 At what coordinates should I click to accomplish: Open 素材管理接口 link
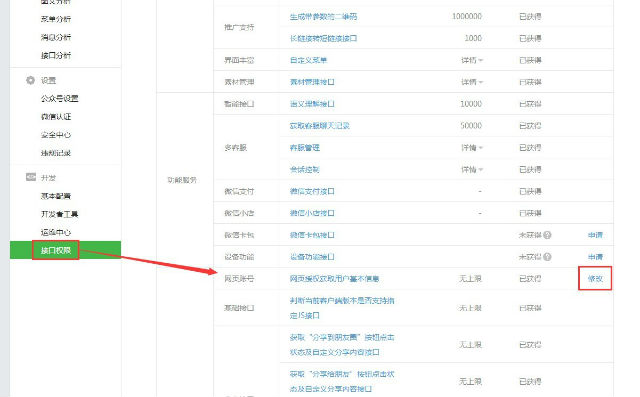[312, 82]
